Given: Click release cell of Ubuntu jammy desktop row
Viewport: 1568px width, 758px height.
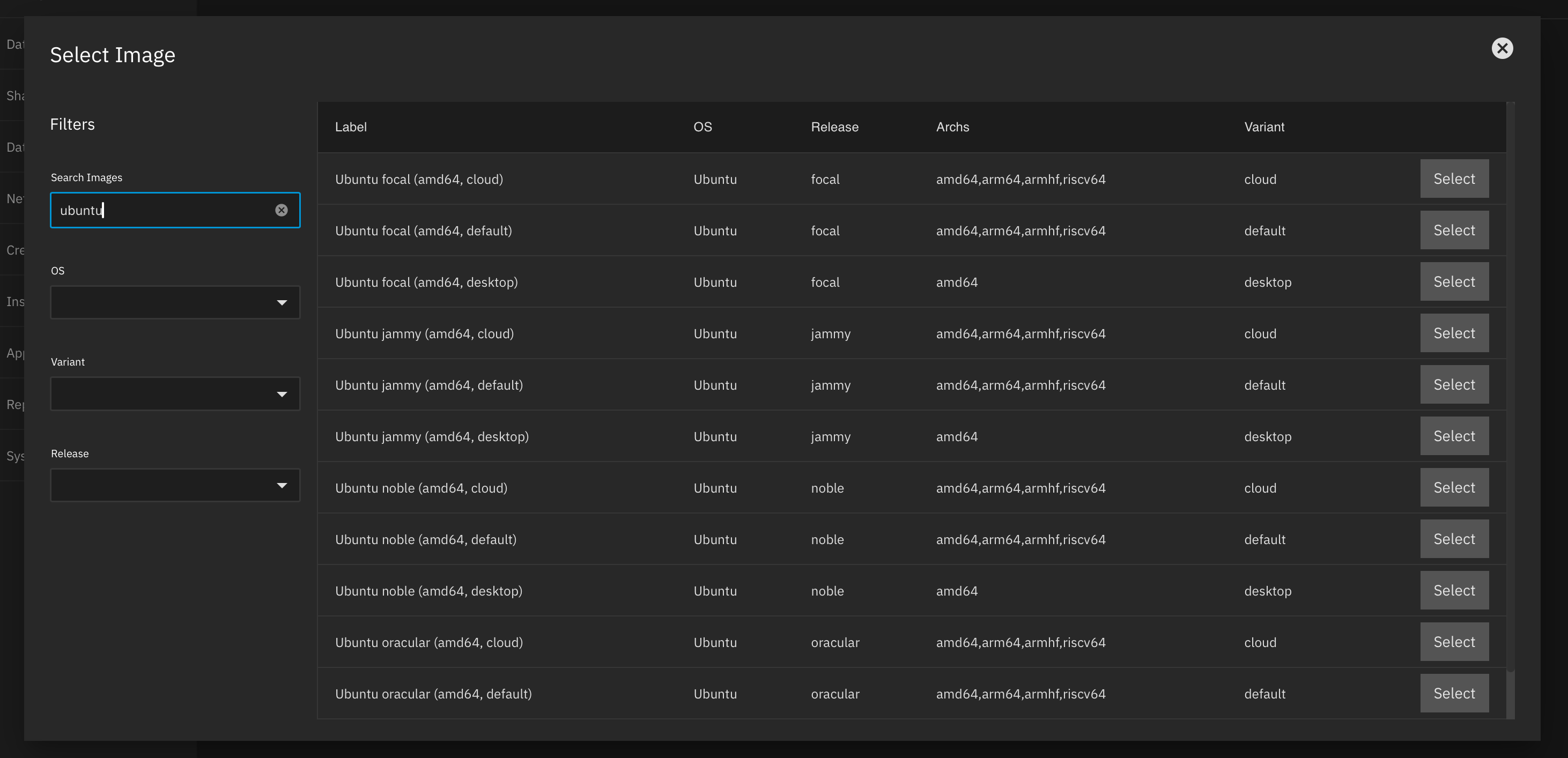Looking at the screenshot, I should tap(830, 437).
